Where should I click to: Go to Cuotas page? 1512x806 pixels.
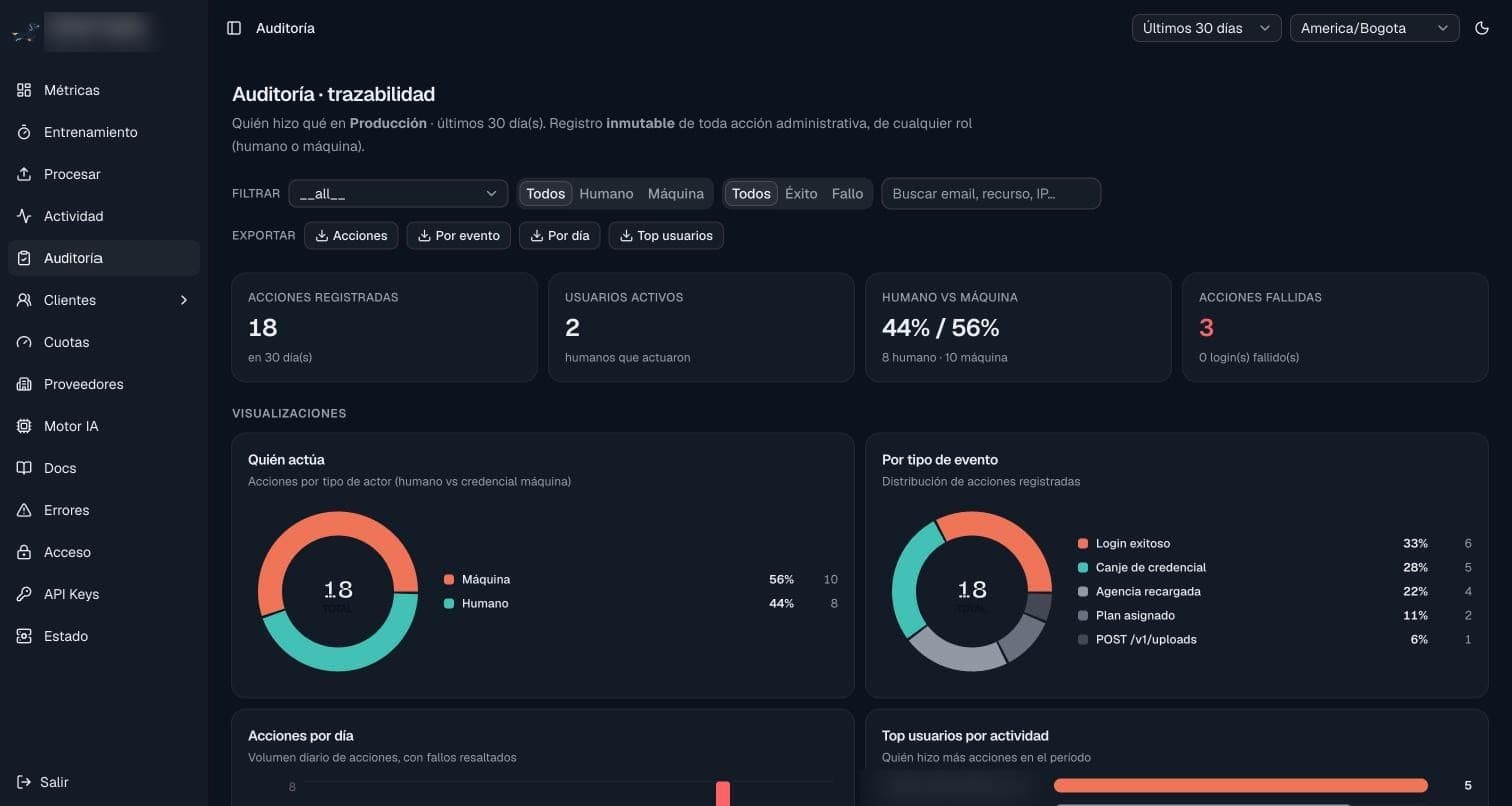pyautogui.click(x=104, y=342)
